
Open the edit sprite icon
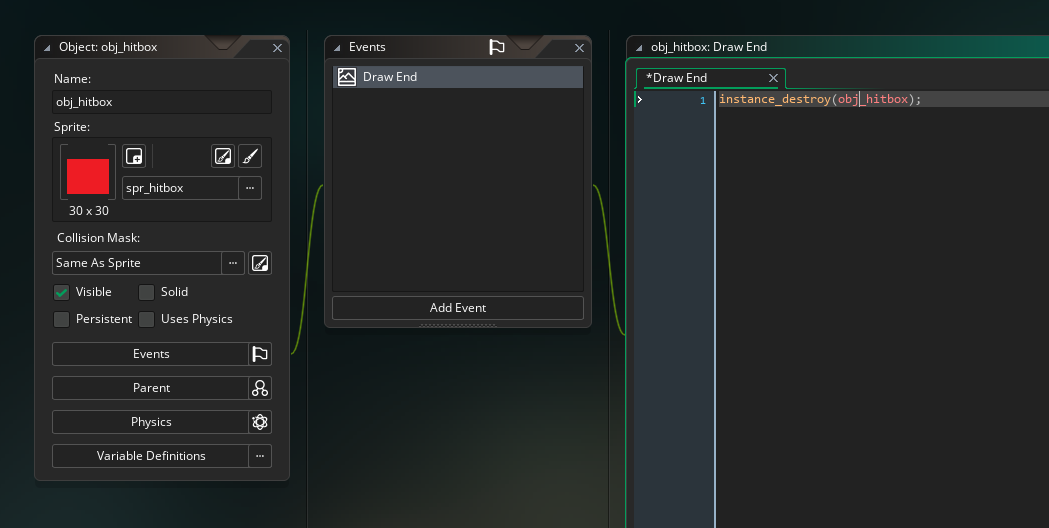tap(223, 156)
